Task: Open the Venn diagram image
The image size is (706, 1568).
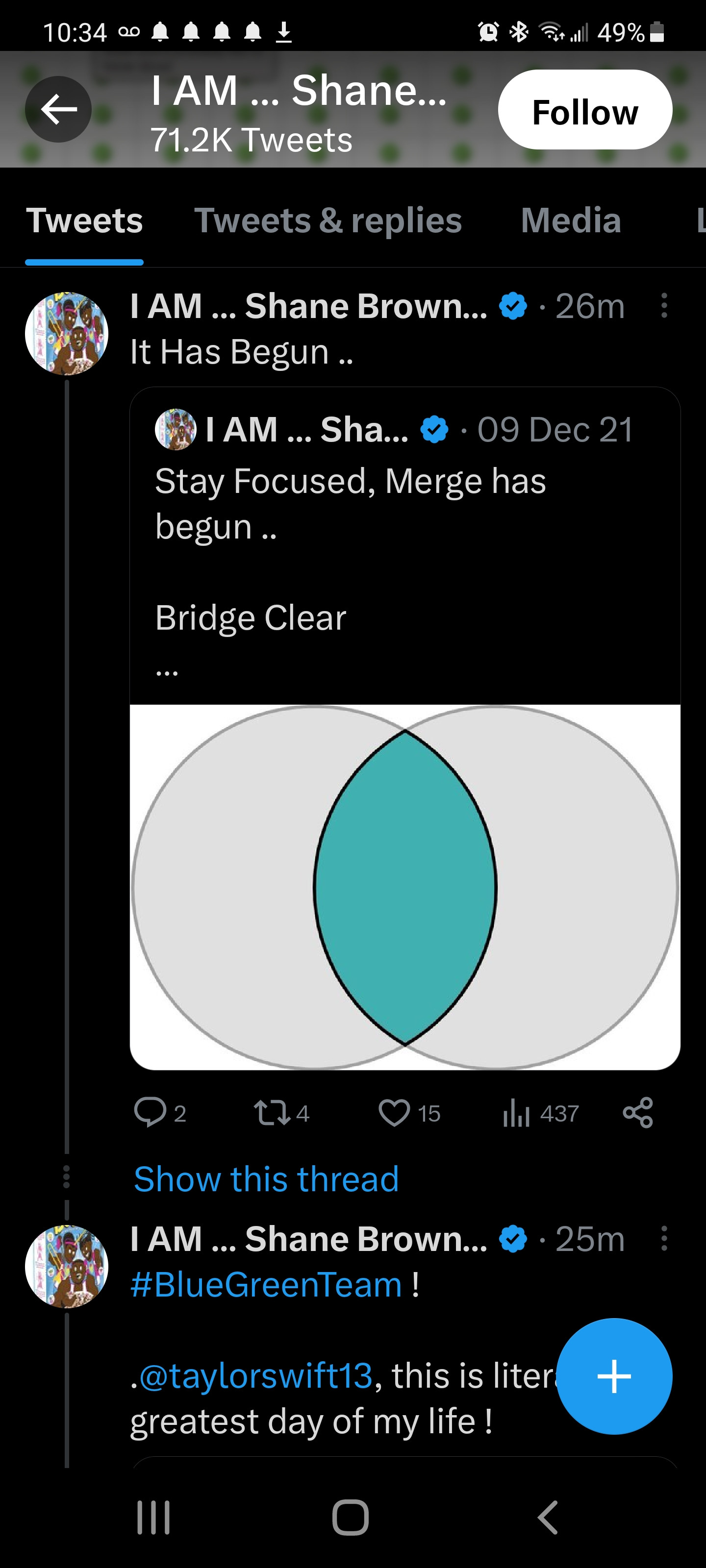Action: [x=405, y=887]
